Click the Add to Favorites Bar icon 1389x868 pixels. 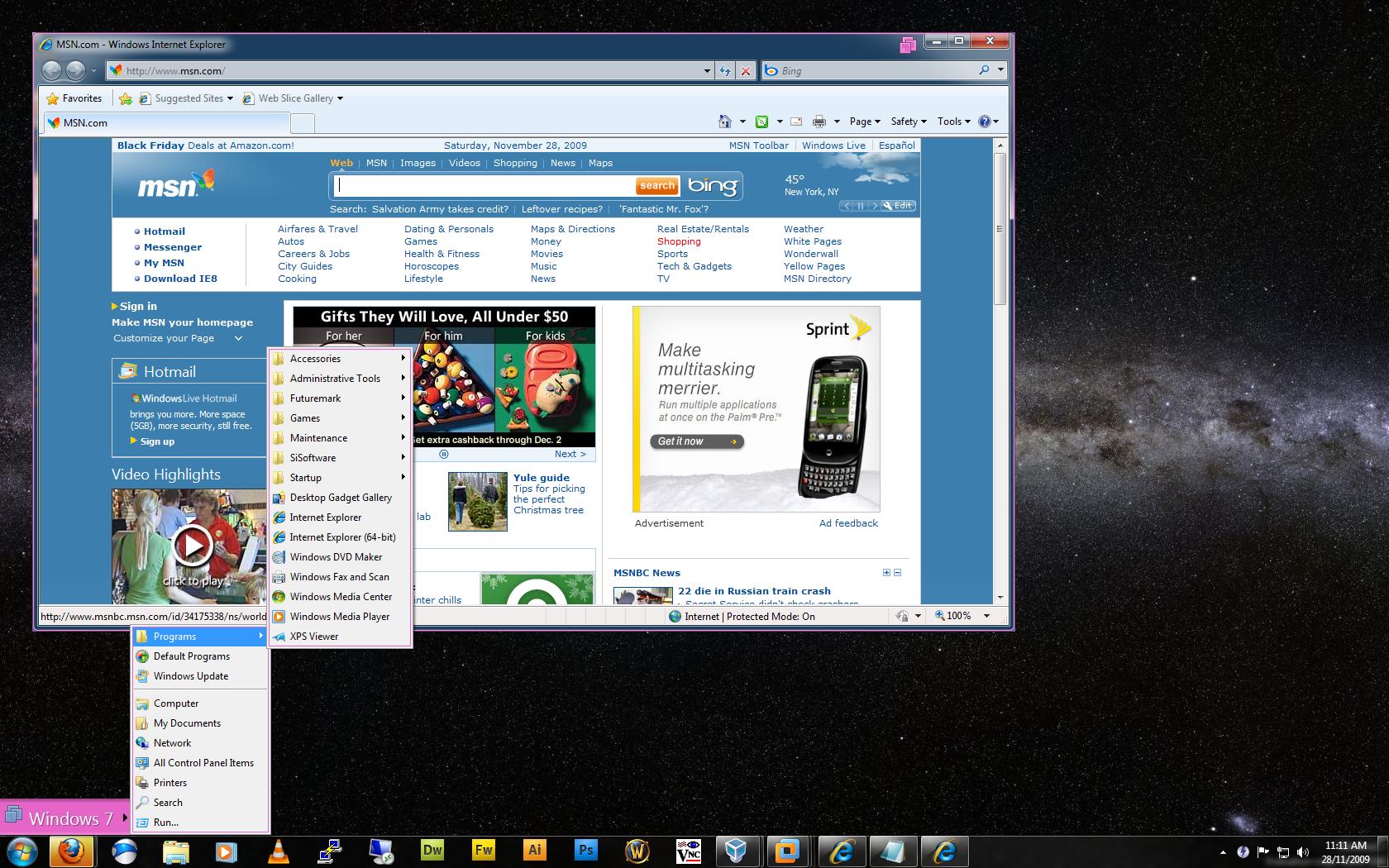pyautogui.click(x=126, y=98)
